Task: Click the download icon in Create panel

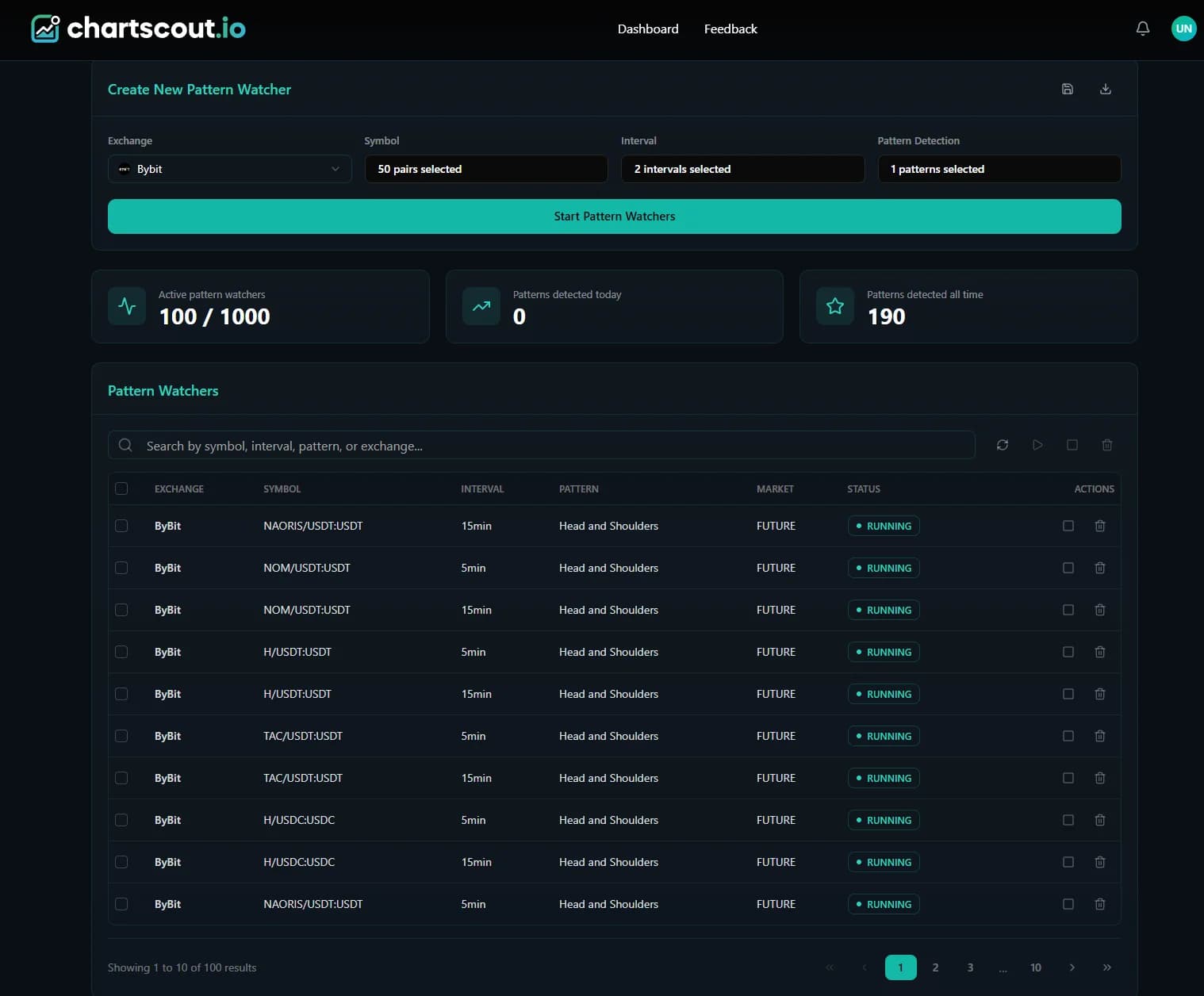Action: [1105, 89]
